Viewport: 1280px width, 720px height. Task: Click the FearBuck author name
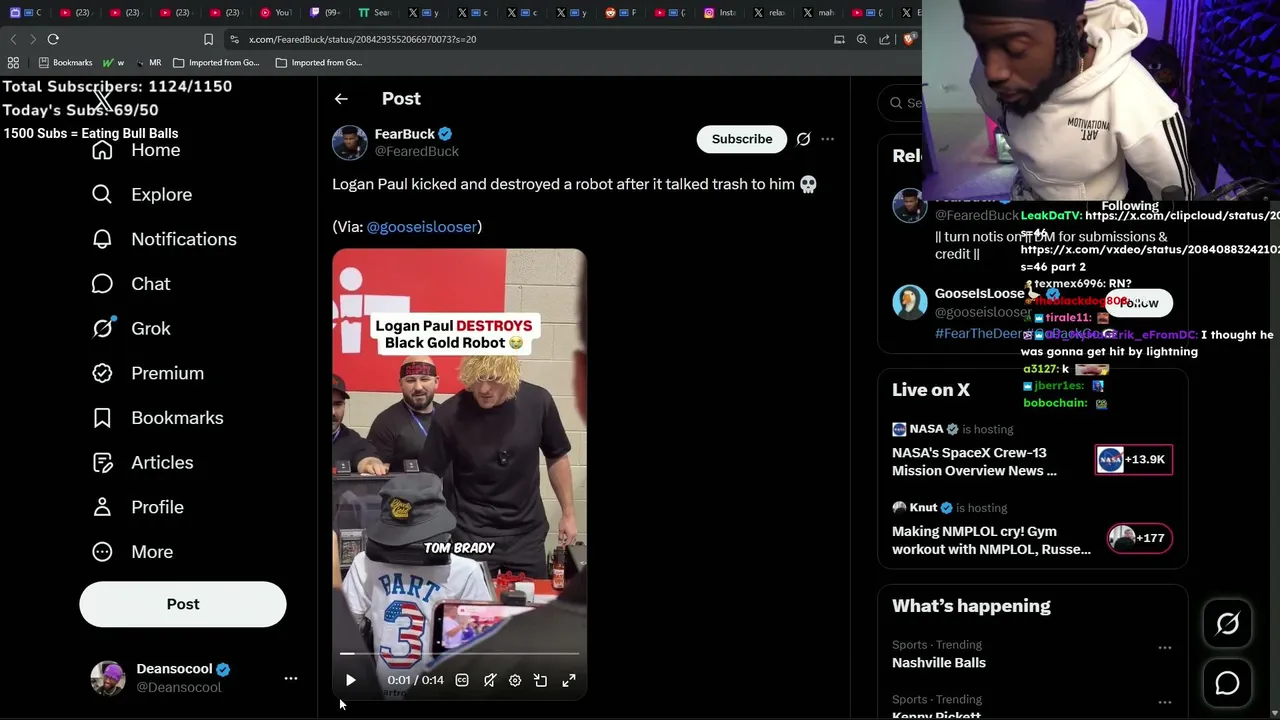point(404,134)
